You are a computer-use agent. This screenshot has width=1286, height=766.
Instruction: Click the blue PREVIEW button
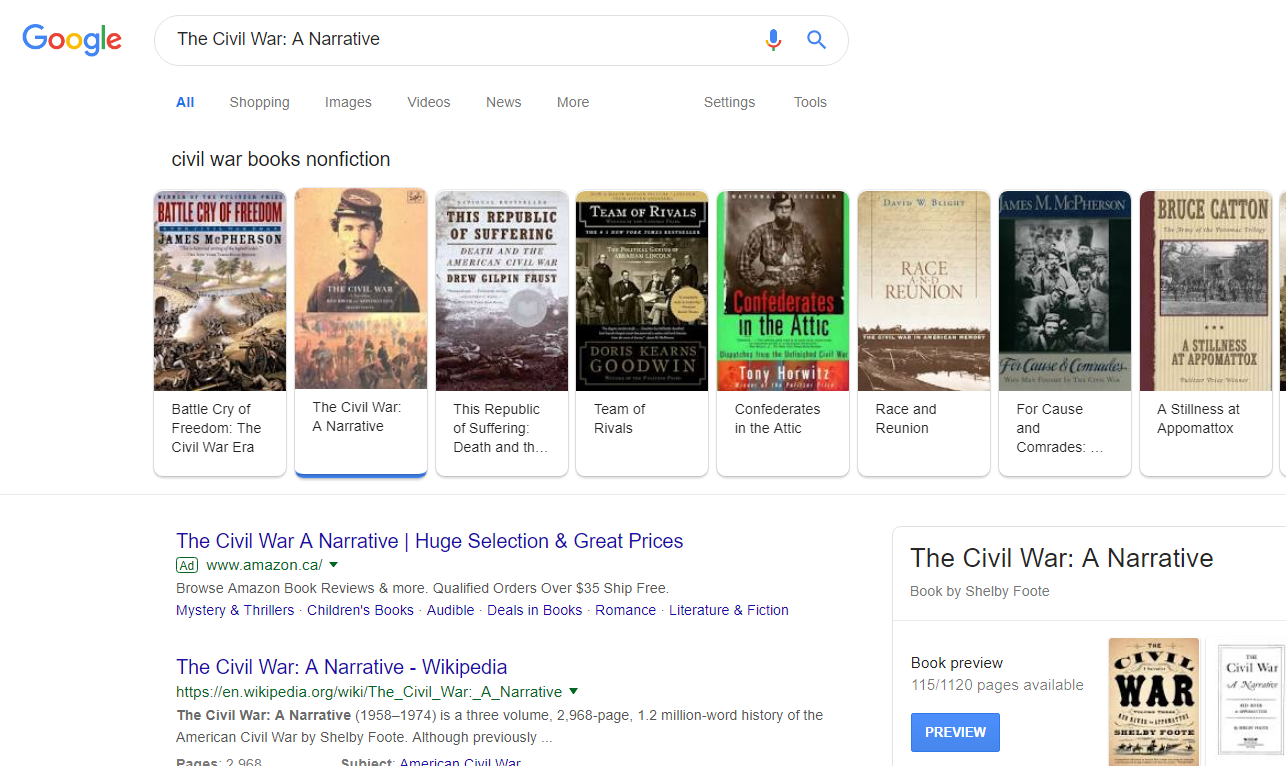click(955, 732)
